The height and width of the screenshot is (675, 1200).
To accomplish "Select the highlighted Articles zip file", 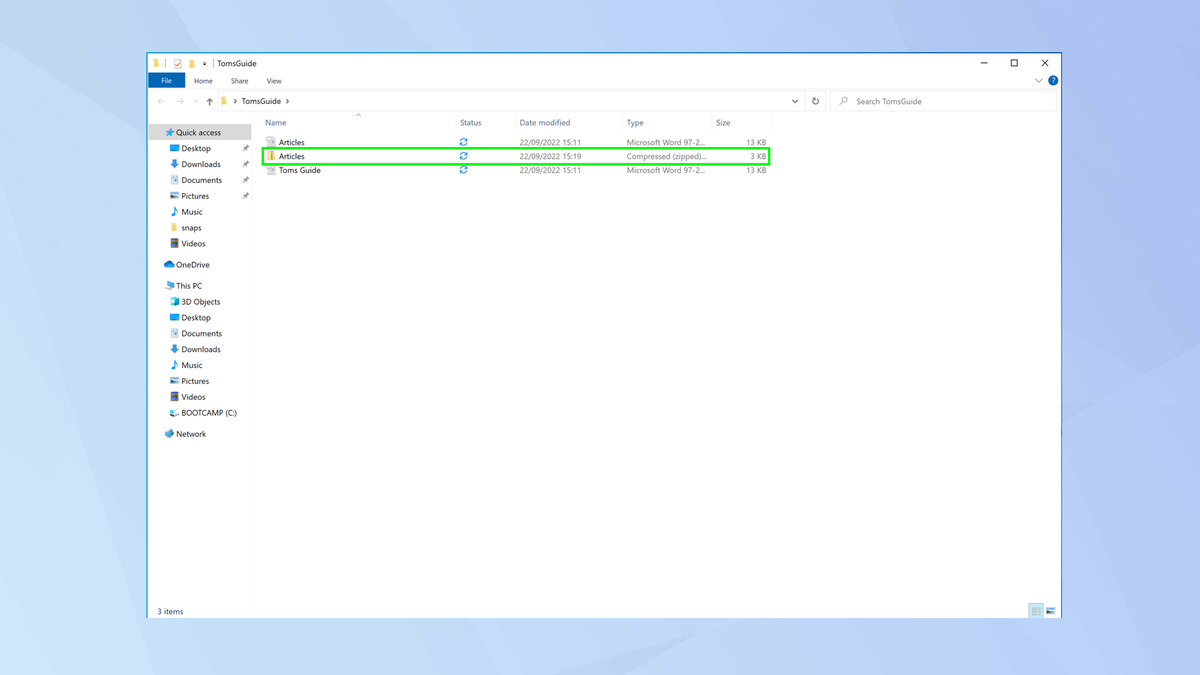I will (289, 156).
